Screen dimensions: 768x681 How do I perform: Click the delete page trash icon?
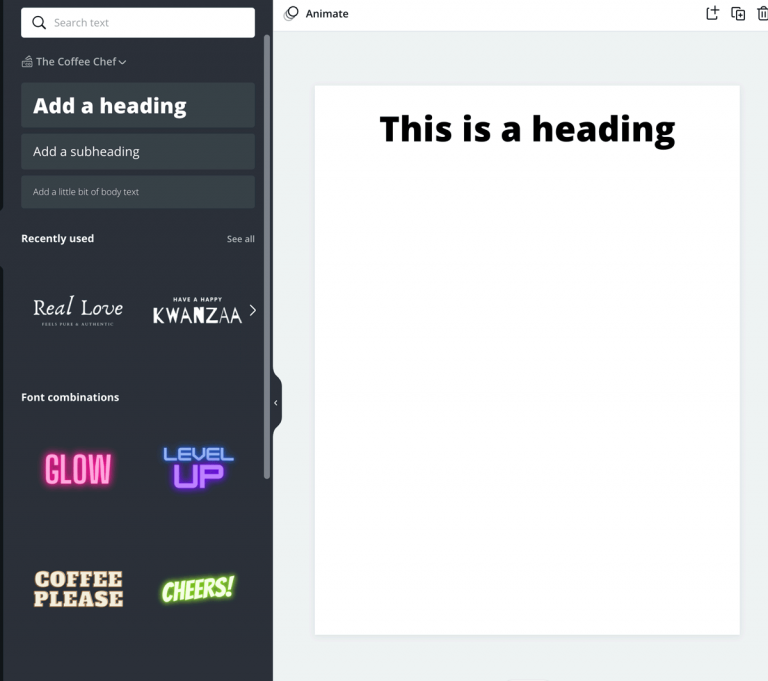coord(762,13)
